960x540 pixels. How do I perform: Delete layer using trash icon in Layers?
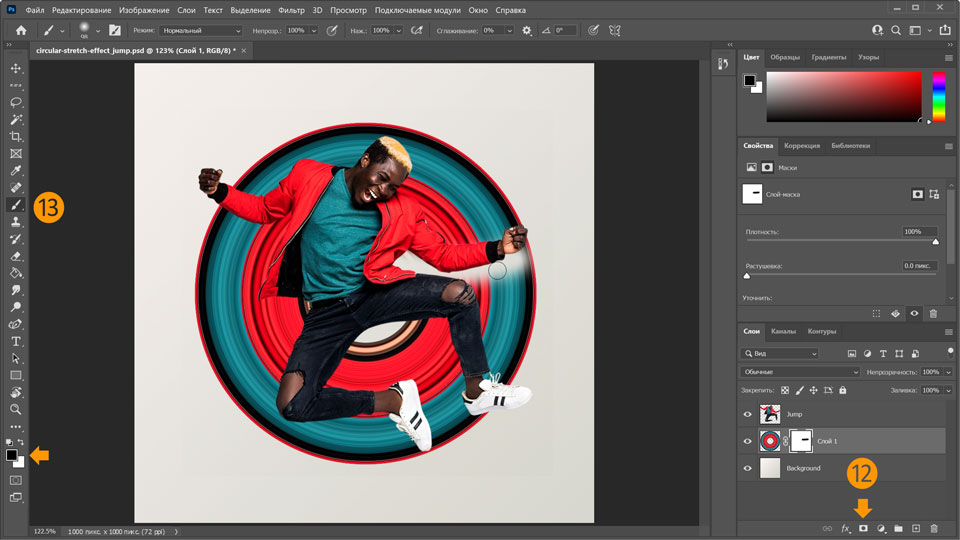click(934, 527)
